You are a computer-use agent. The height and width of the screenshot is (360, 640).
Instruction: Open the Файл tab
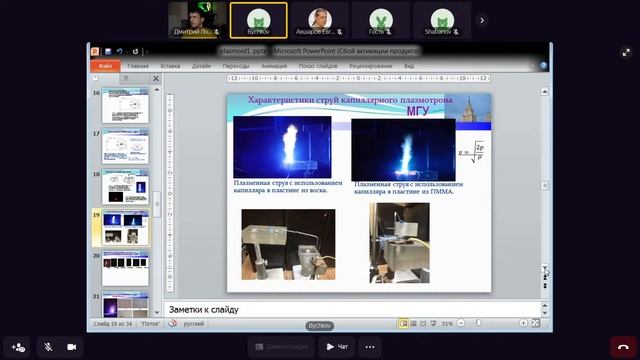pyautogui.click(x=105, y=66)
